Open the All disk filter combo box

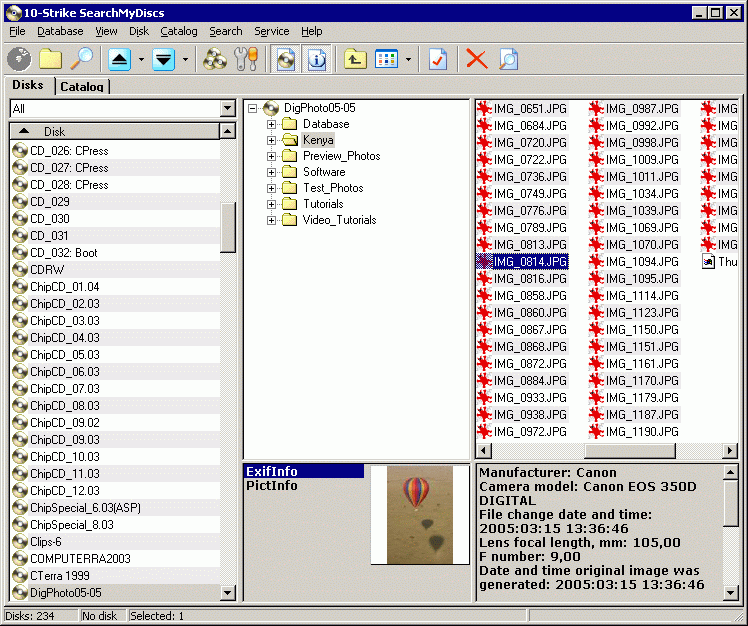[x=123, y=108]
